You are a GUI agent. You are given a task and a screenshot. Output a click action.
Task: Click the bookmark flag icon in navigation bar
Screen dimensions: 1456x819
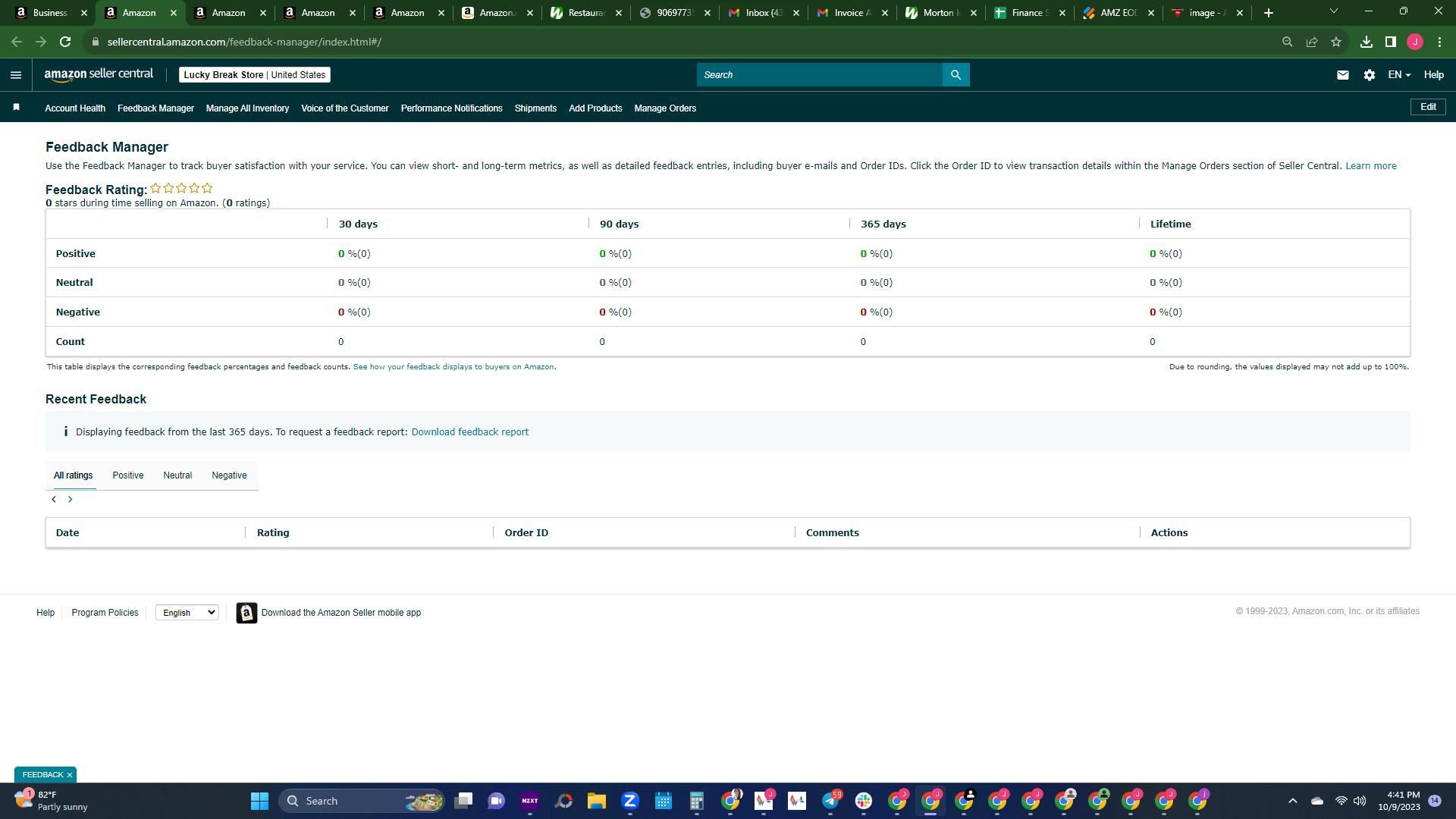point(16,108)
